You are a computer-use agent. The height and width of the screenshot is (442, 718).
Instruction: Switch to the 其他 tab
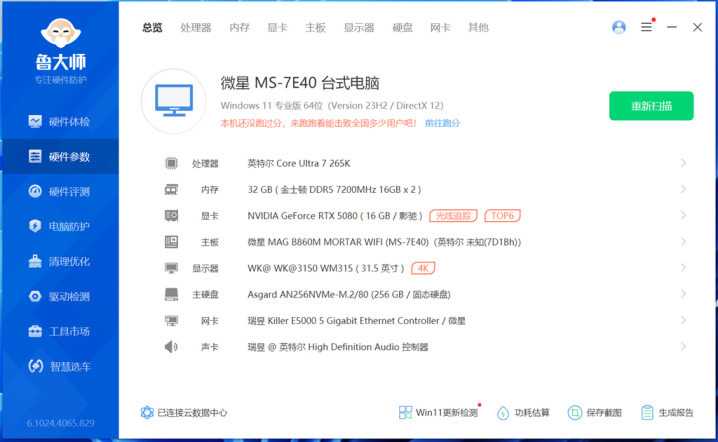click(x=478, y=27)
